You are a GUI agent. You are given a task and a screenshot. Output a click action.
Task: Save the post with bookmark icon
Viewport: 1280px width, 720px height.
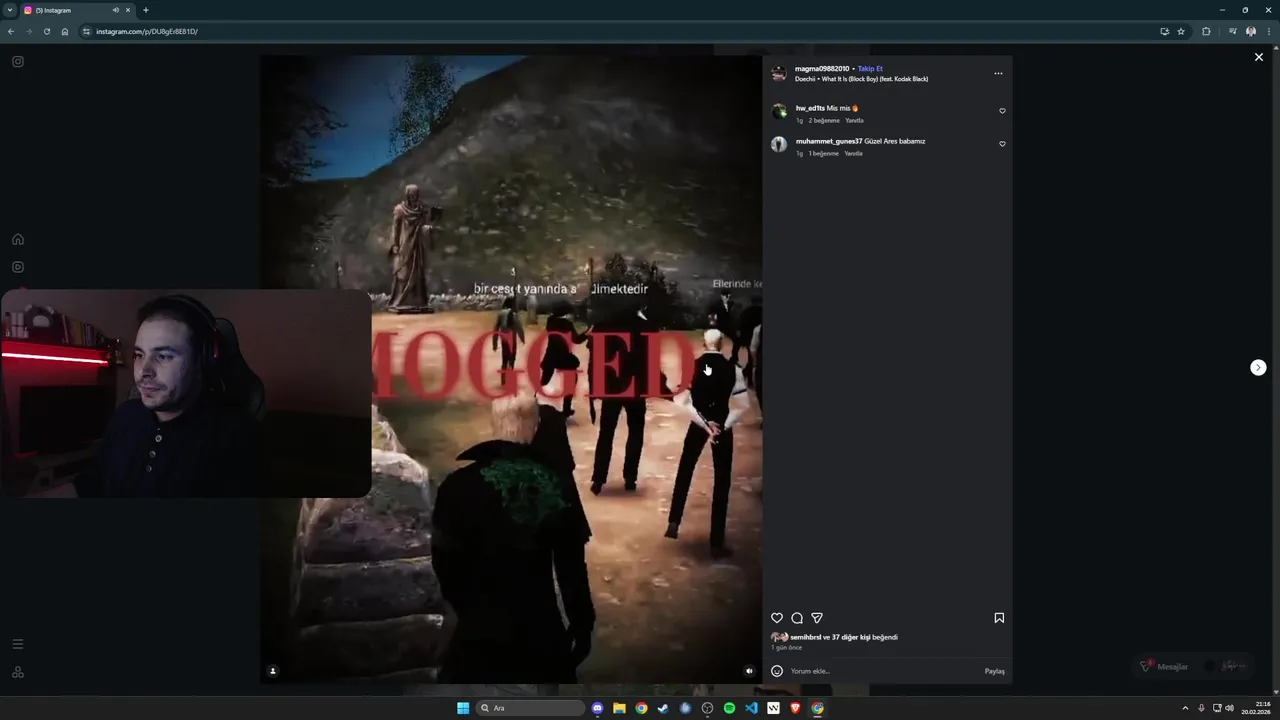click(x=999, y=618)
